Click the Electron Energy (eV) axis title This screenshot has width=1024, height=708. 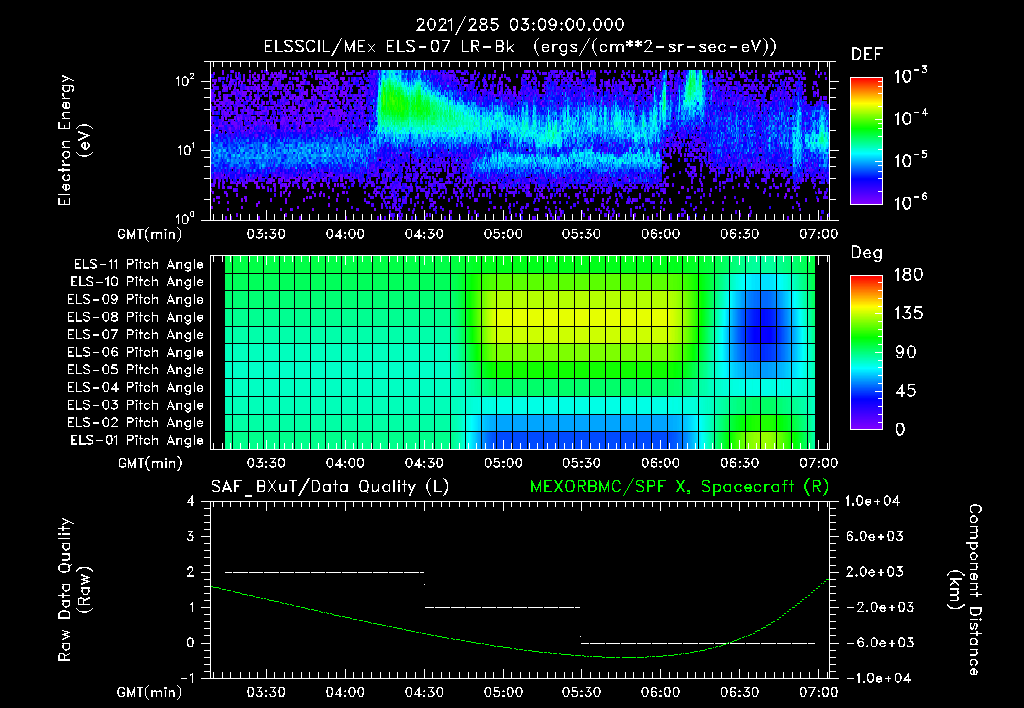74,140
